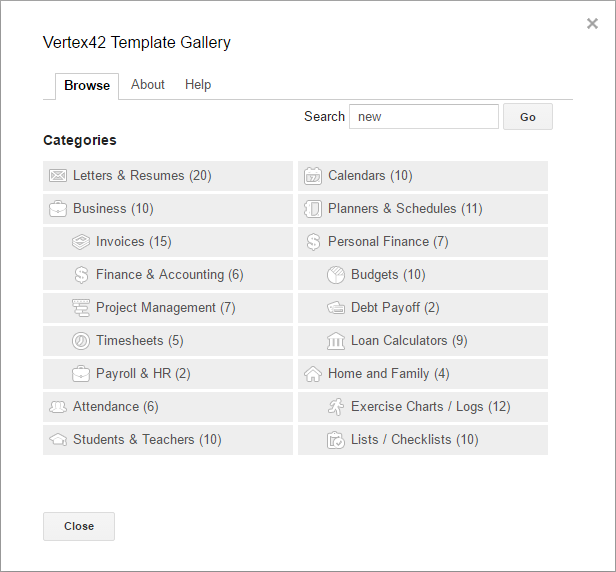Click the calendar icon beside Calendars
Image resolution: width=616 pixels, height=572 pixels.
[313, 176]
